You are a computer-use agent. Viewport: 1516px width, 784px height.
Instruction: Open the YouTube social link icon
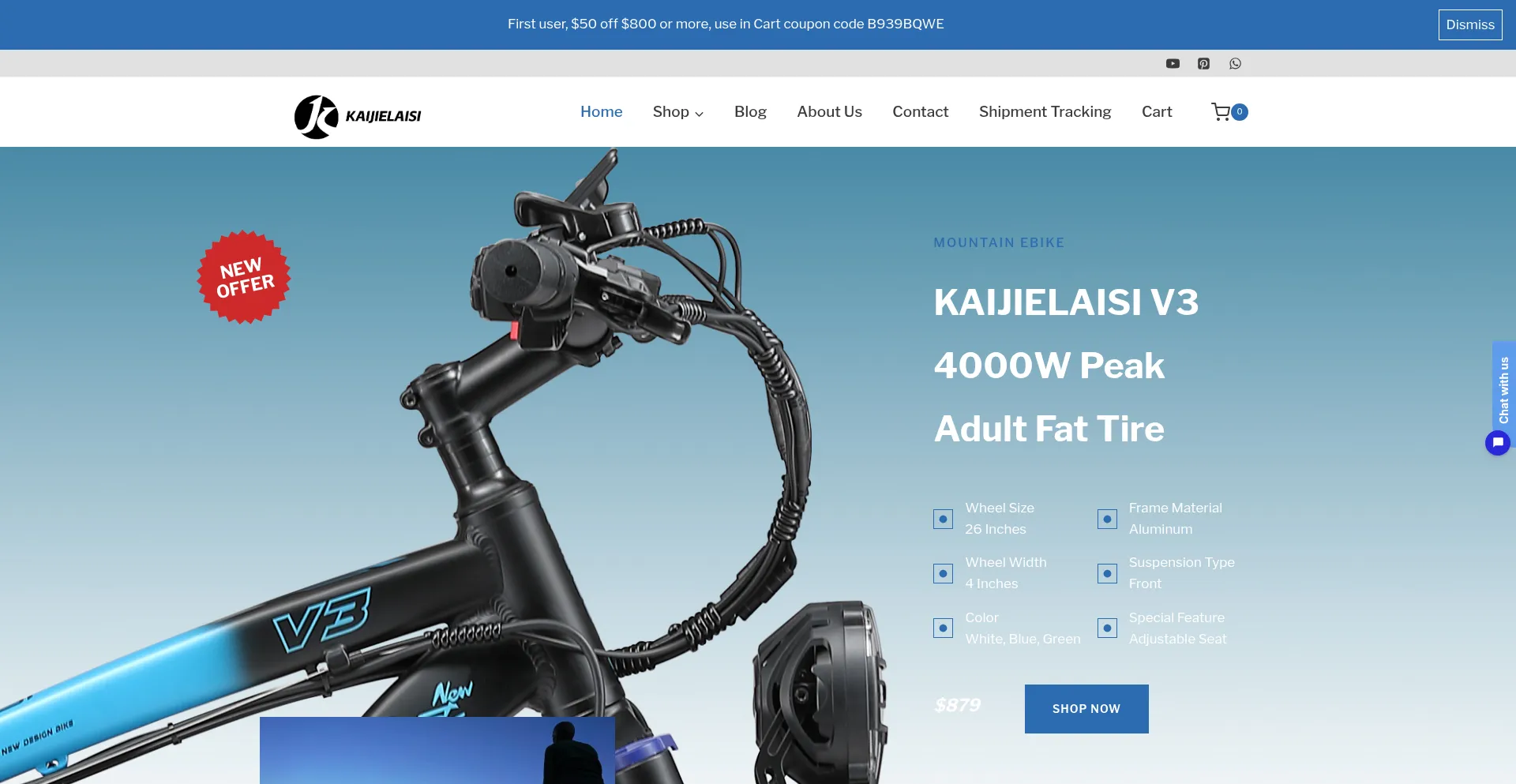point(1173,64)
